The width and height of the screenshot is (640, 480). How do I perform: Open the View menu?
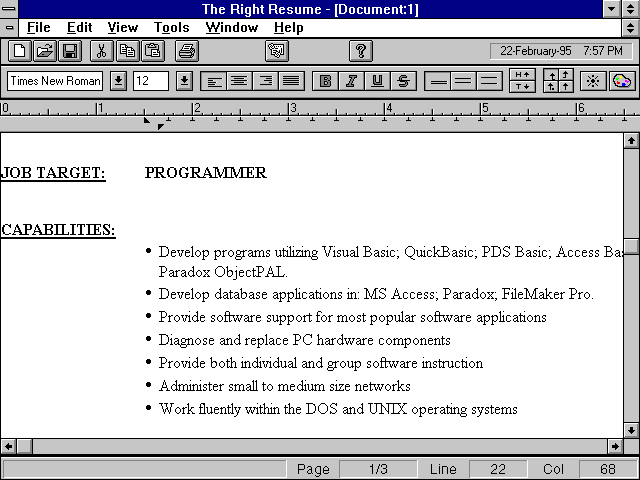click(x=123, y=27)
